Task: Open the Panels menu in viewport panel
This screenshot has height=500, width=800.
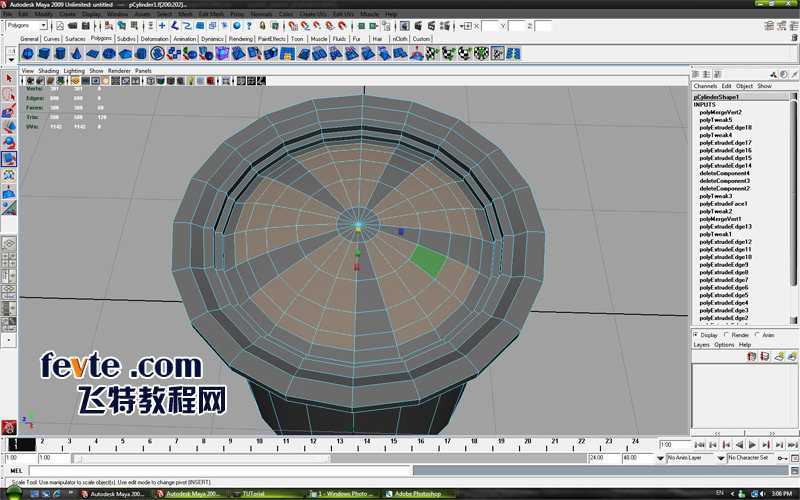Action: click(143, 71)
